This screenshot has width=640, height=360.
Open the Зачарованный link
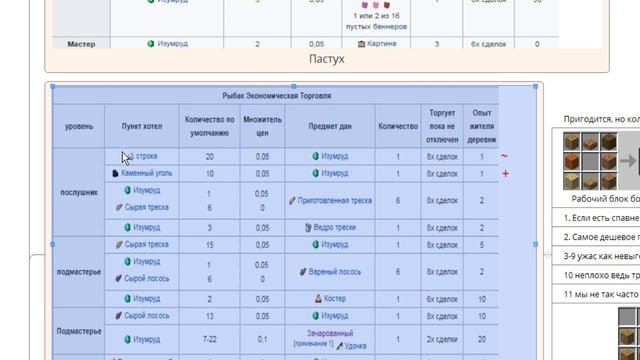(x=330, y=333)
